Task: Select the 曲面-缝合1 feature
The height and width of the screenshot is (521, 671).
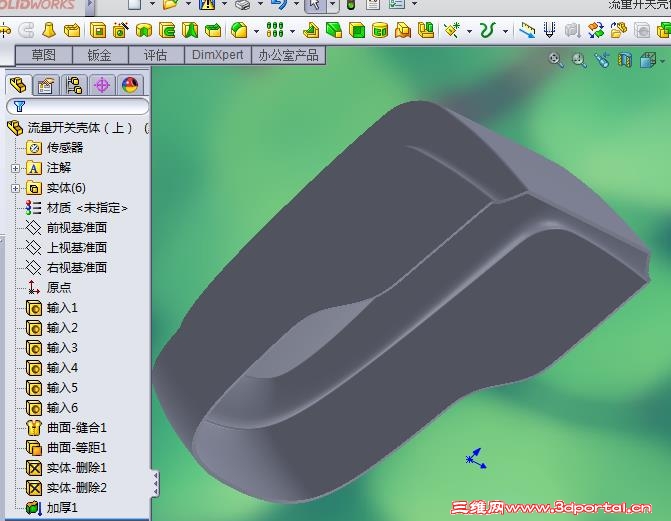Action: 66,428
